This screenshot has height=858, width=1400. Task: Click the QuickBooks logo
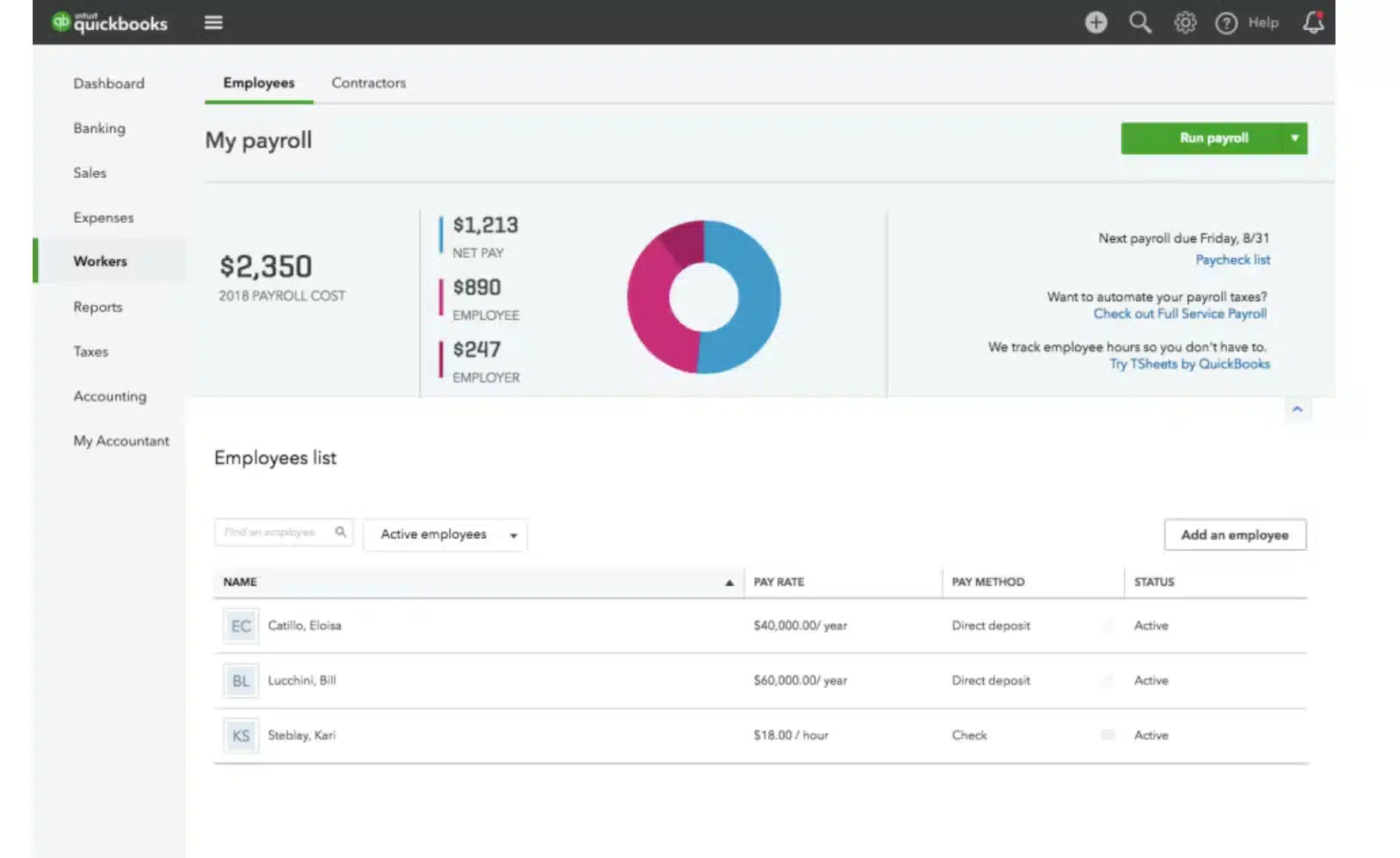(x=107, y=22)
